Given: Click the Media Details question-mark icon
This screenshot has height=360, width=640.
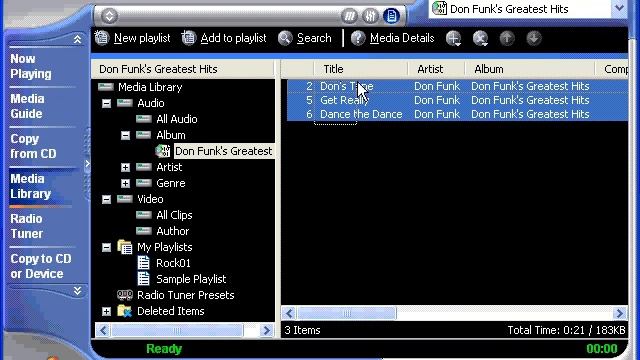Looking at the screenshot, I should 358,38.
